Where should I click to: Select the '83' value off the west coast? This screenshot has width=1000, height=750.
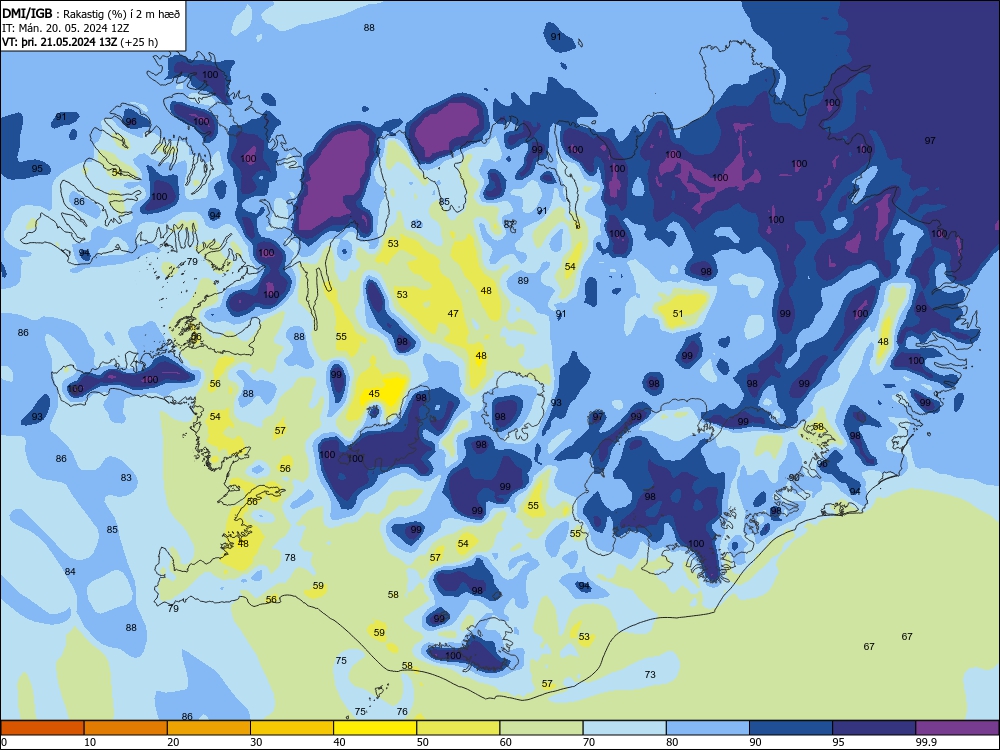tap(126, 477)
